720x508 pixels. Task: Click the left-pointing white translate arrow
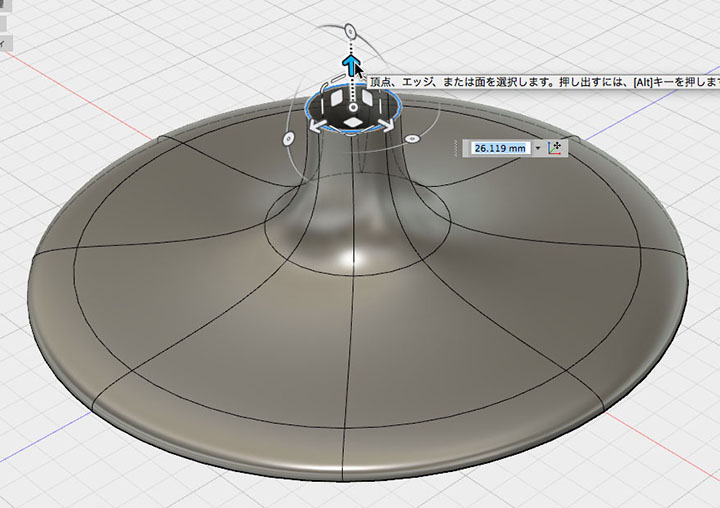(317, 125)
